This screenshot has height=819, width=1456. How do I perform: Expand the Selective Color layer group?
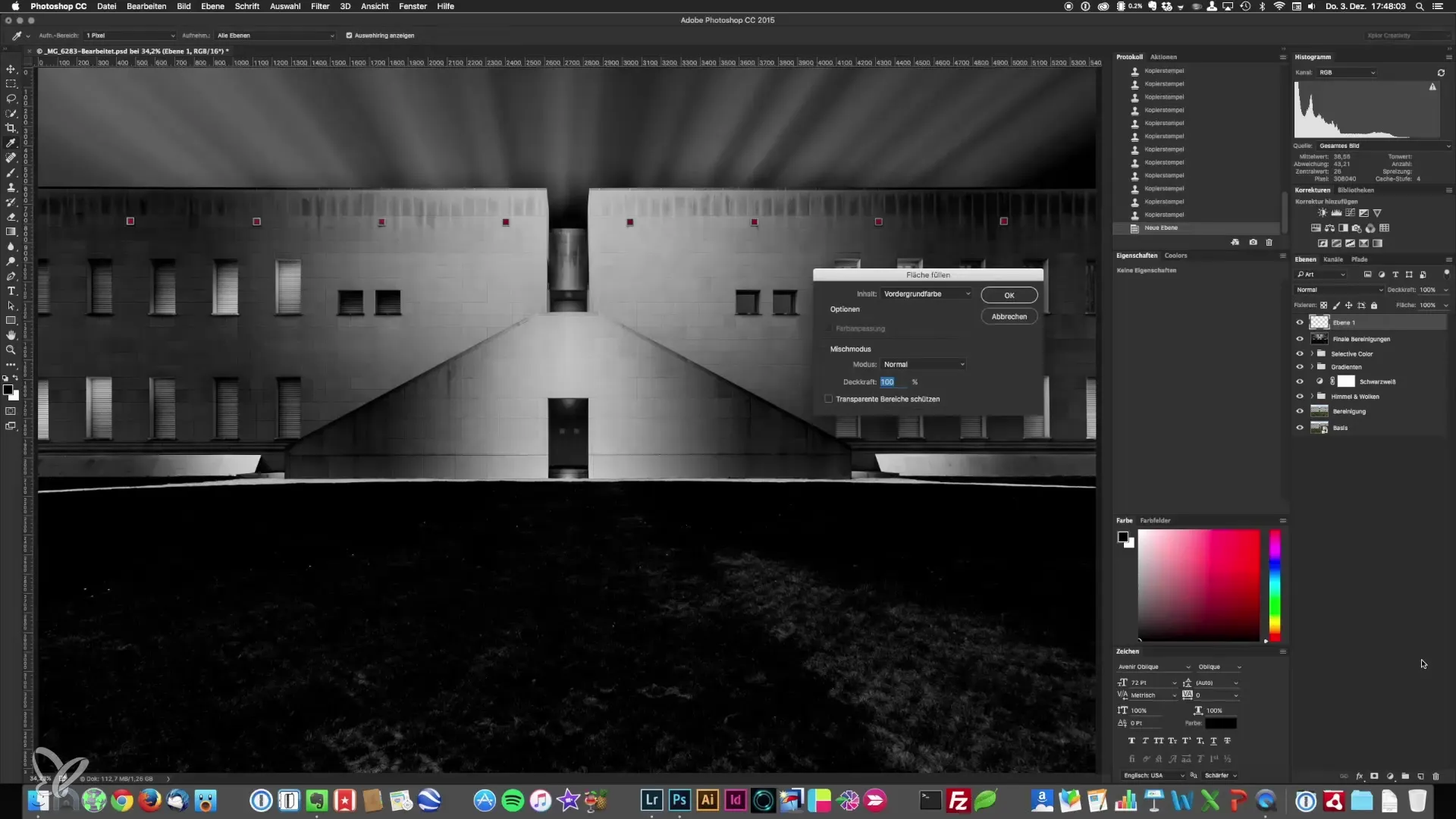(x=1312, y=354)
